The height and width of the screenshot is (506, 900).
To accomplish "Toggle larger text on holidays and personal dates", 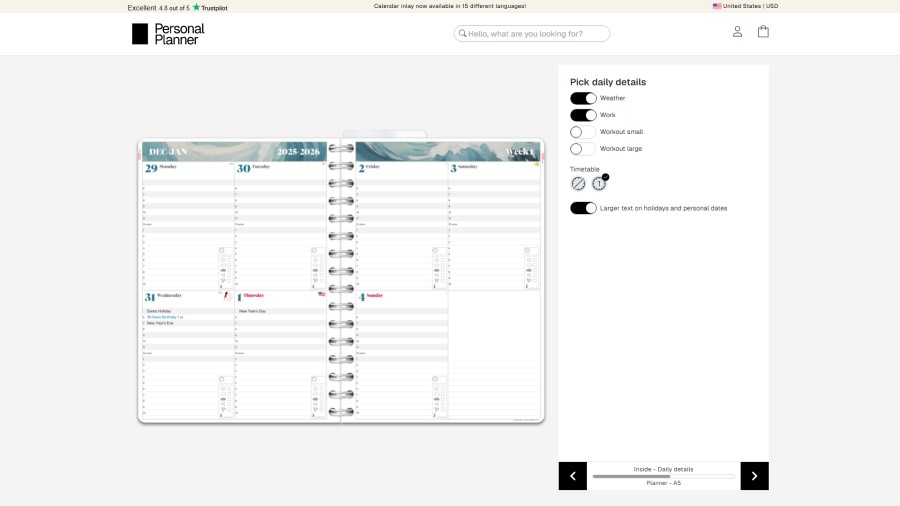I will pos(583,208).
